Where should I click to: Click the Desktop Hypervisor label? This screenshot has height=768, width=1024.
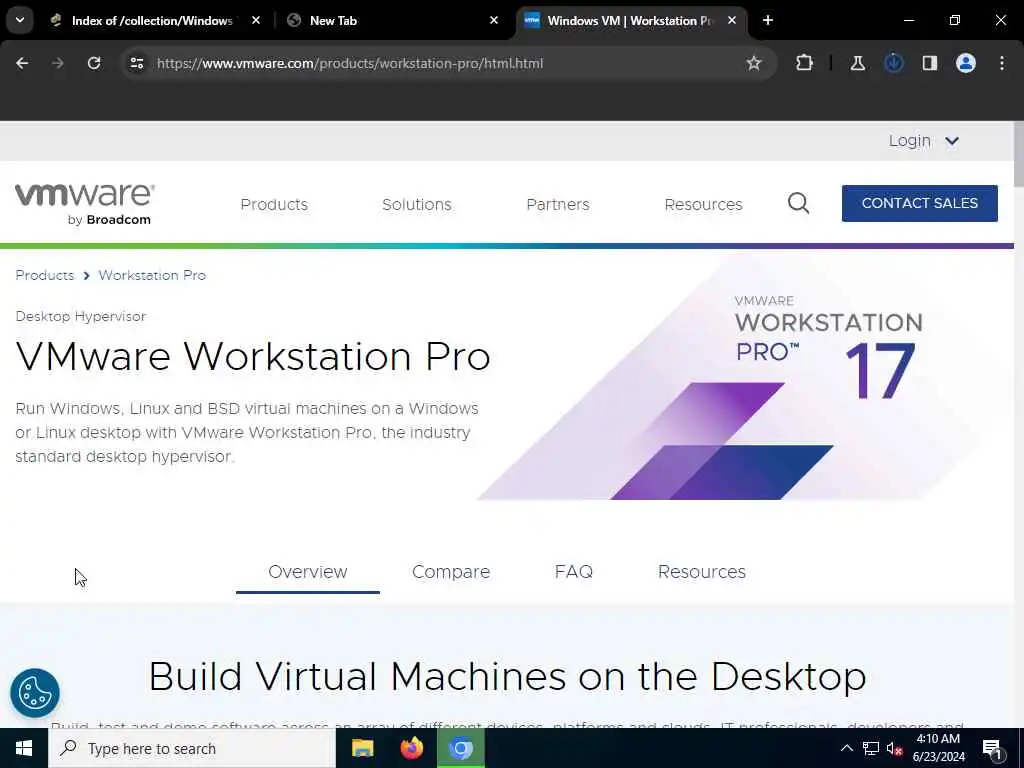[81, 316]
